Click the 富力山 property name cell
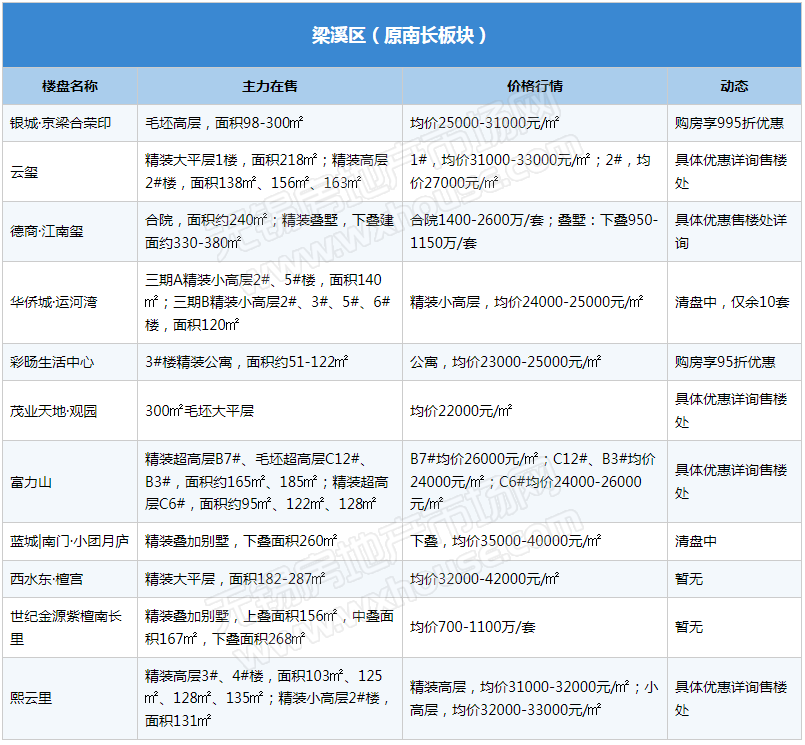 [x=31, y=482]
